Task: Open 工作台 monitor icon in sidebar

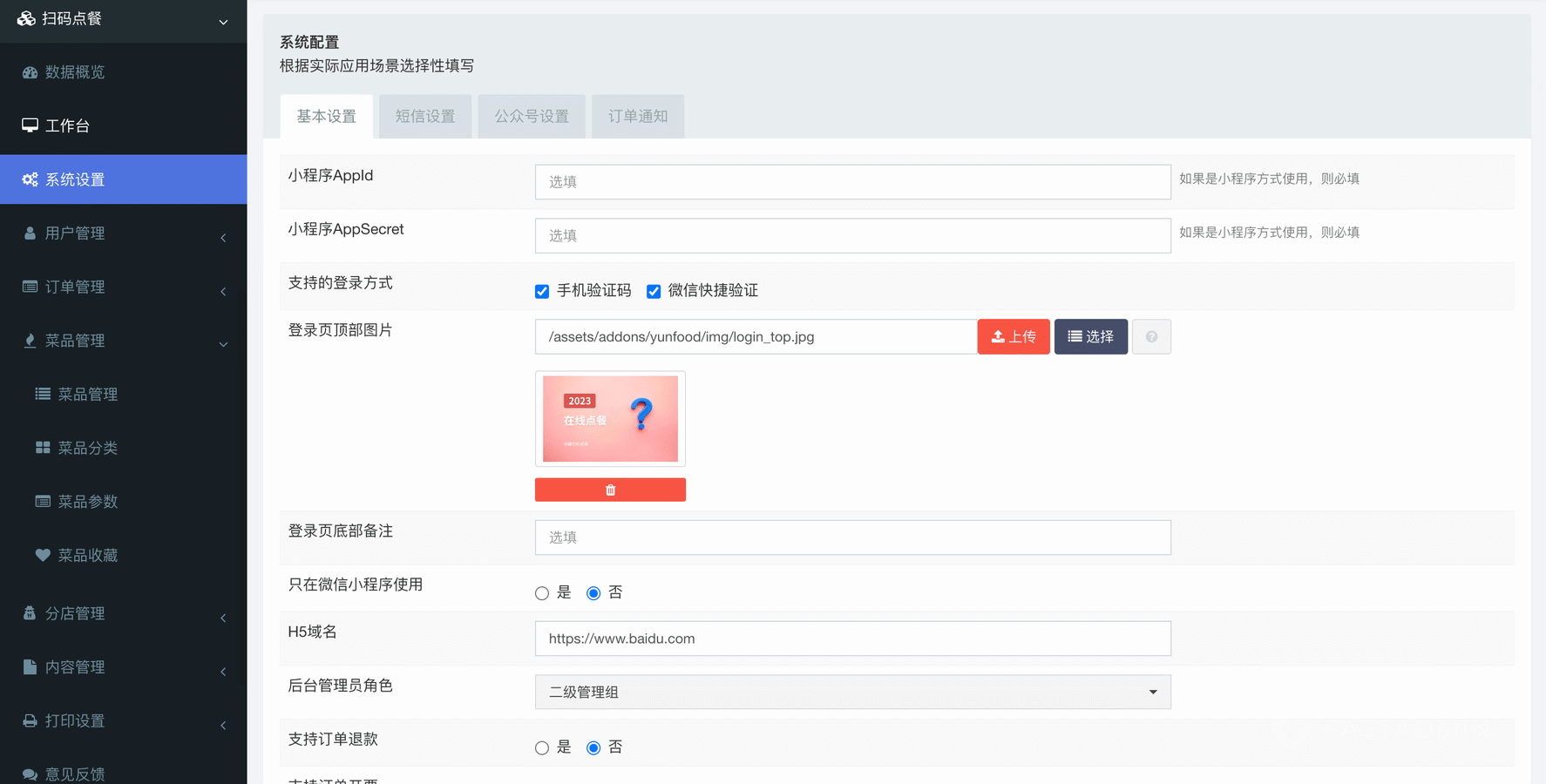Action: (30, 125)
